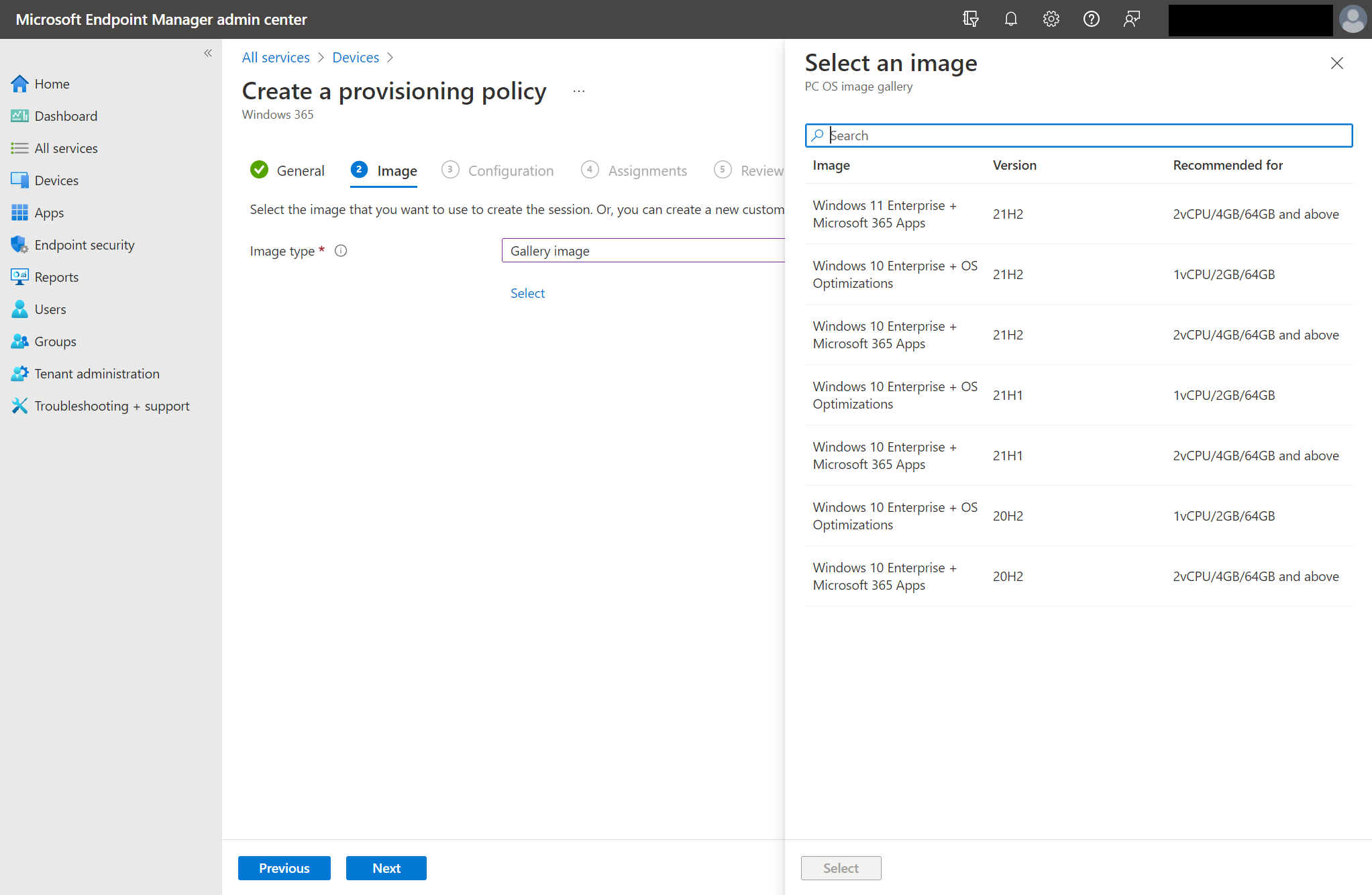Close the Select an image panel
Screen dimensions: 1372x895
point(1337,63)
